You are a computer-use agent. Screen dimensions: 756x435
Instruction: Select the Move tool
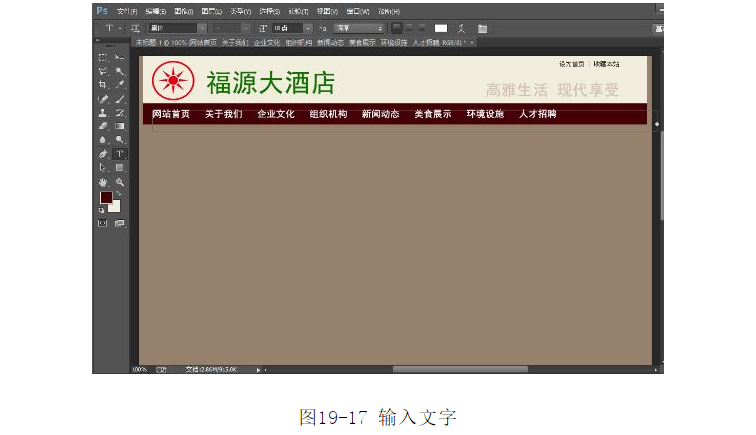(120, 58)
